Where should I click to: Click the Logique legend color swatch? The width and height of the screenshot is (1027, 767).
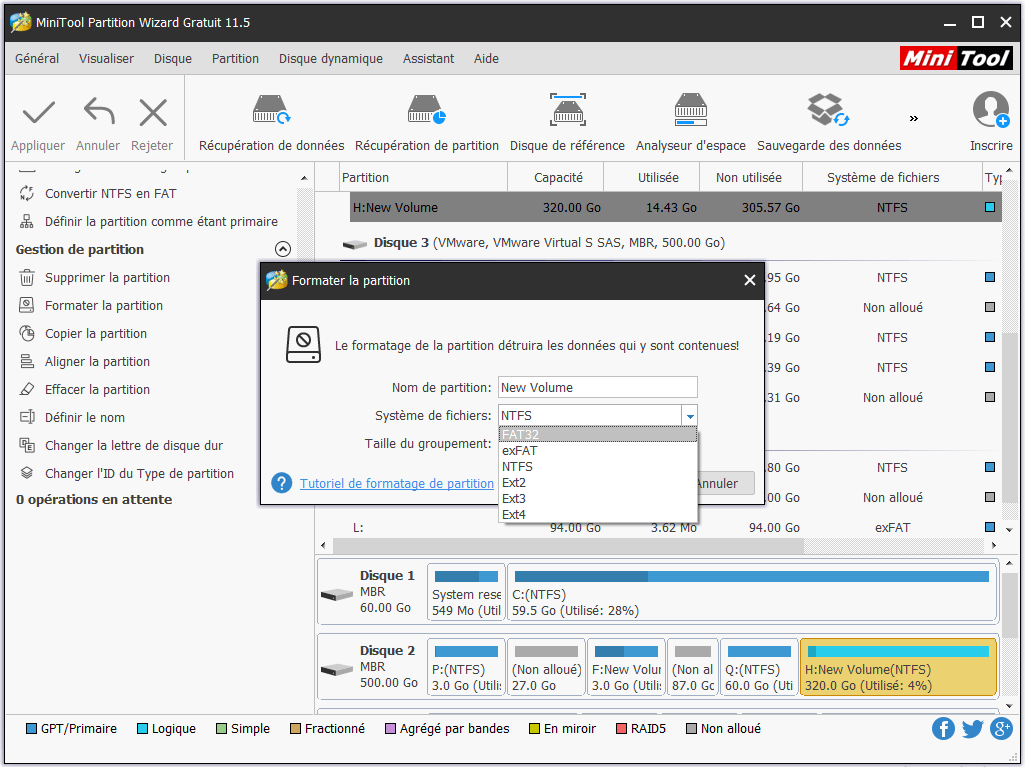[x=142, y=728]
